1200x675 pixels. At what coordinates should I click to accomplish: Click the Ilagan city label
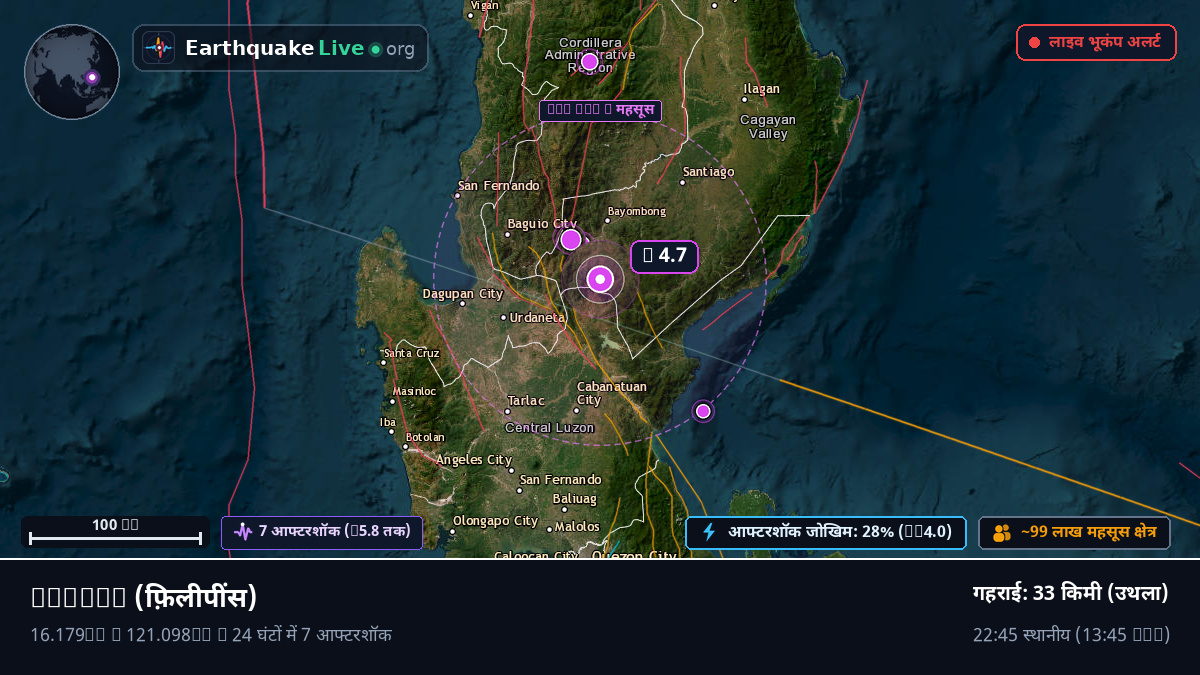pyautogui.click(x=761, y=89)
